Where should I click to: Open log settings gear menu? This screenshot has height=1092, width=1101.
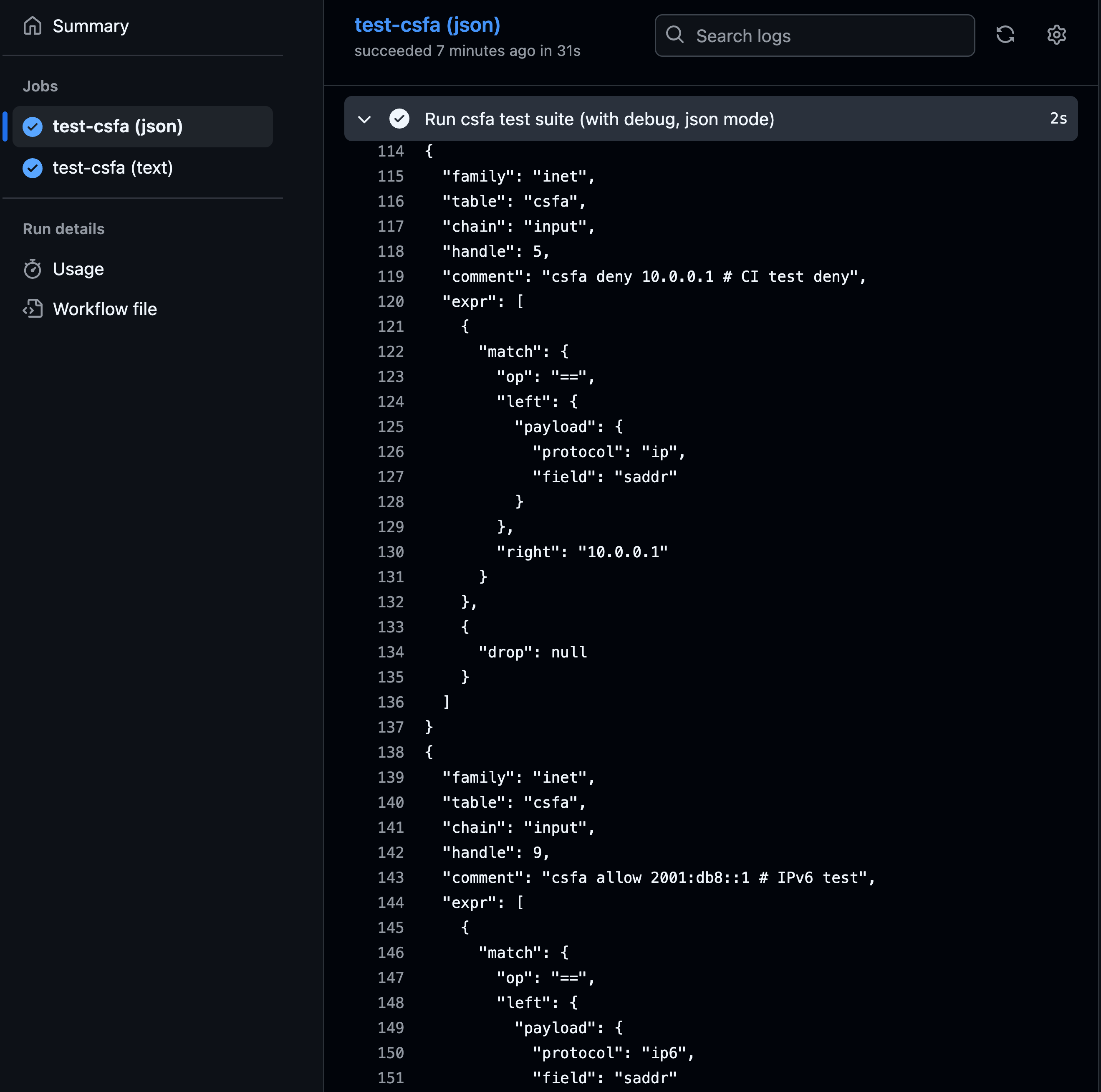[x=1056, y=35]
